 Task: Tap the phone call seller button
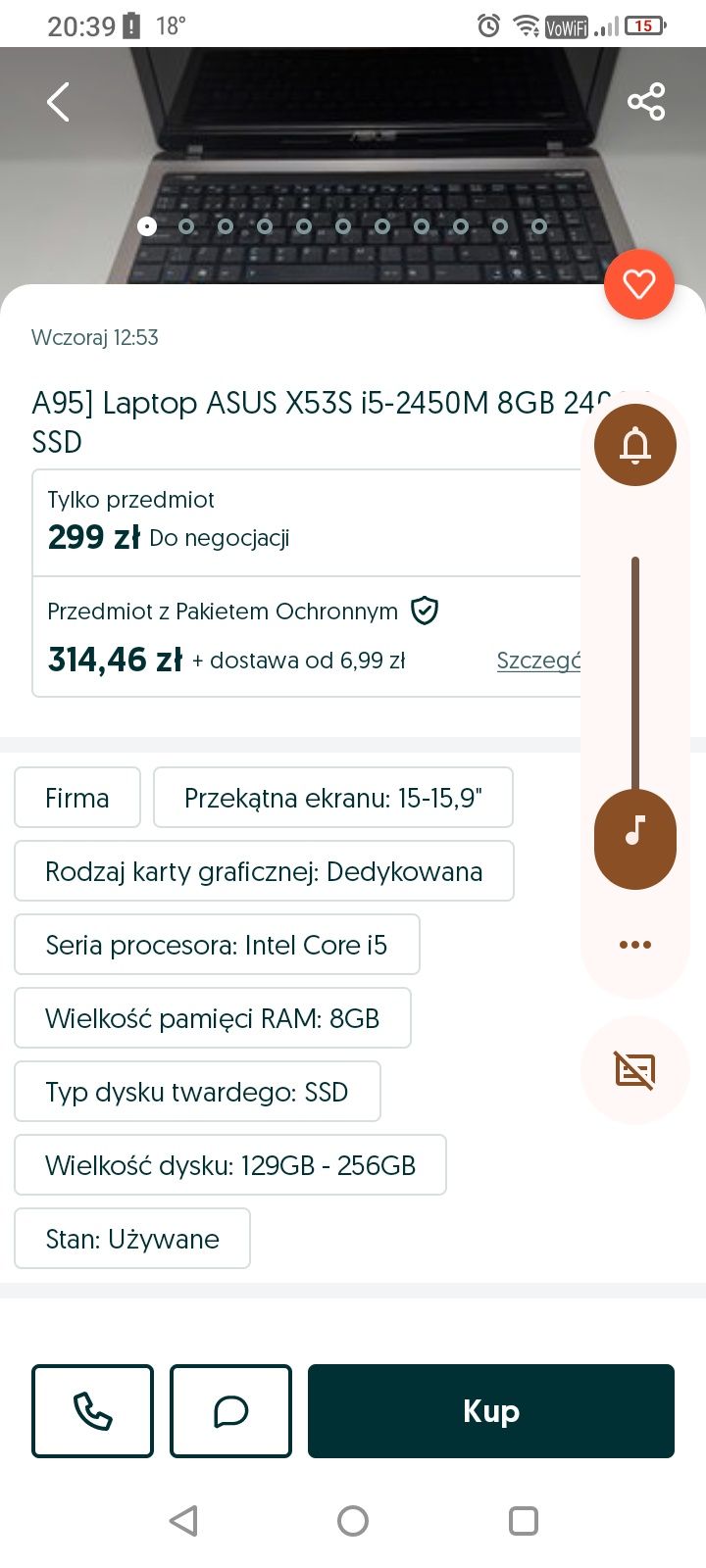93,1411
